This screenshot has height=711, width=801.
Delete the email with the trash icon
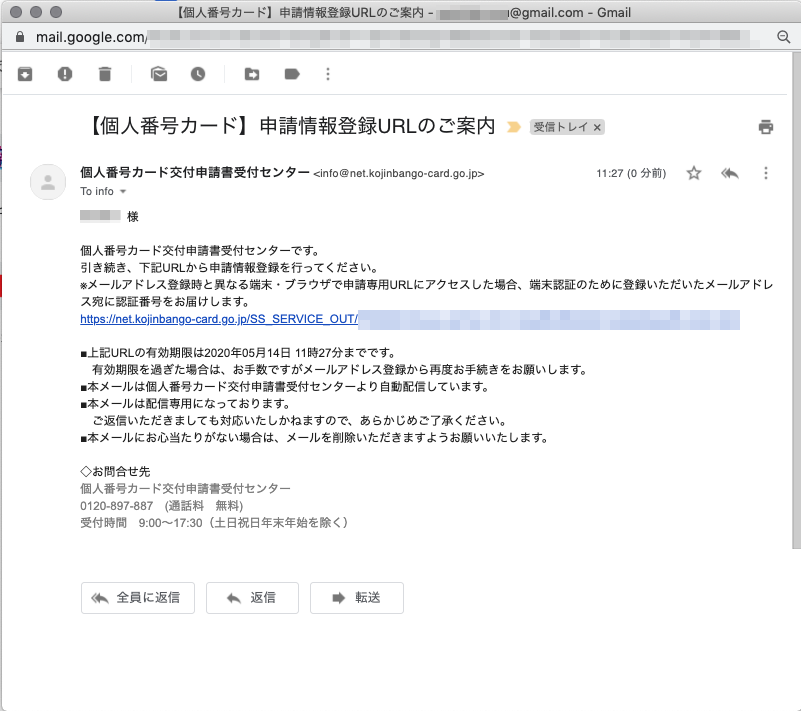point(105,74)
